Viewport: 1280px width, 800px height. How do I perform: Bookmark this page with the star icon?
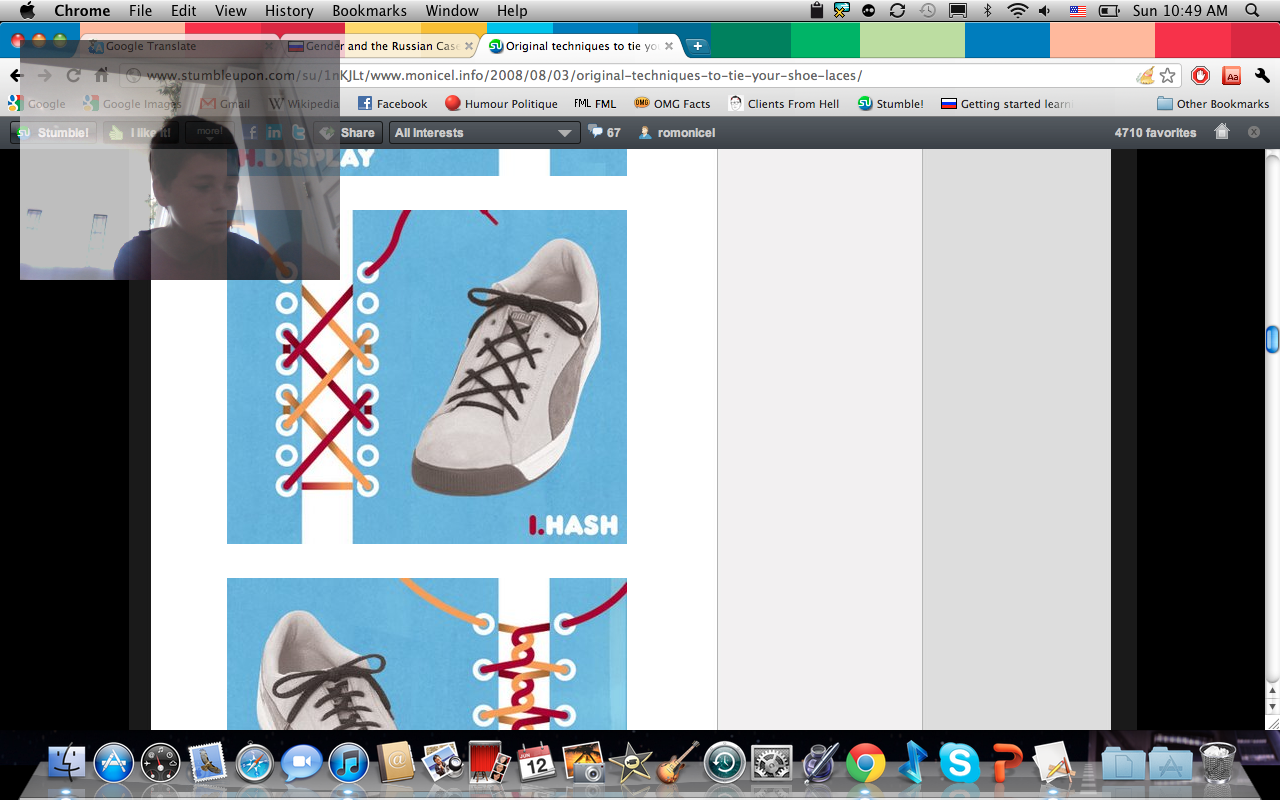1167,76
